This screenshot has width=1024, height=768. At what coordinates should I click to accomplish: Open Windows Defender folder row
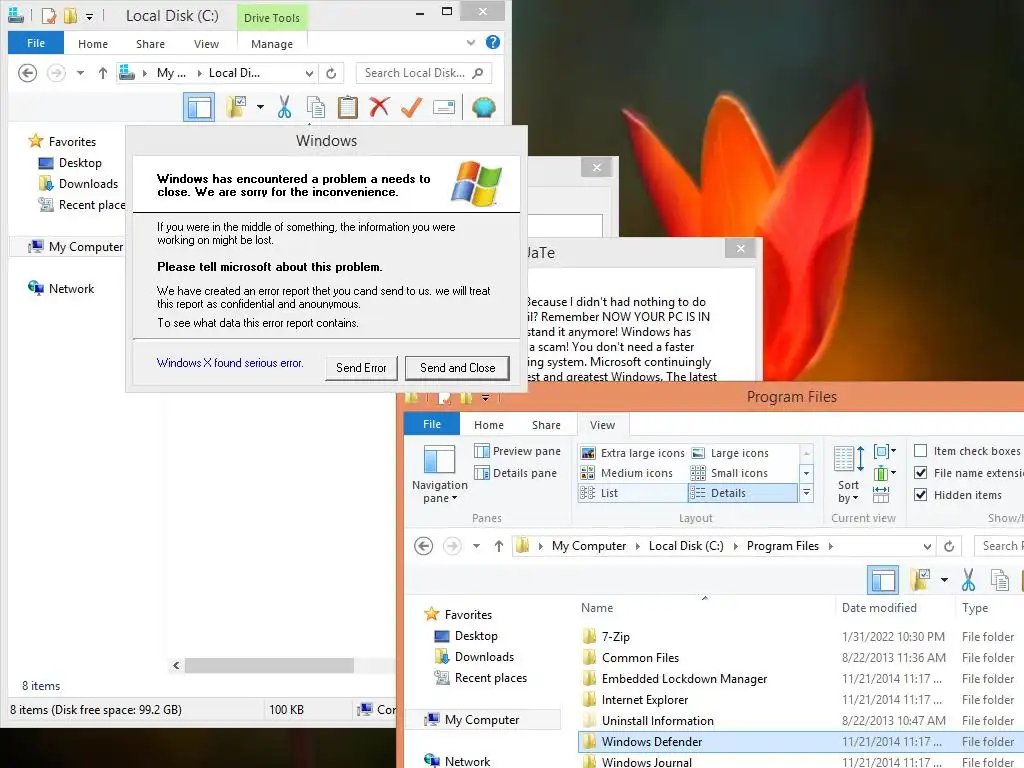(x=801, y=741)
